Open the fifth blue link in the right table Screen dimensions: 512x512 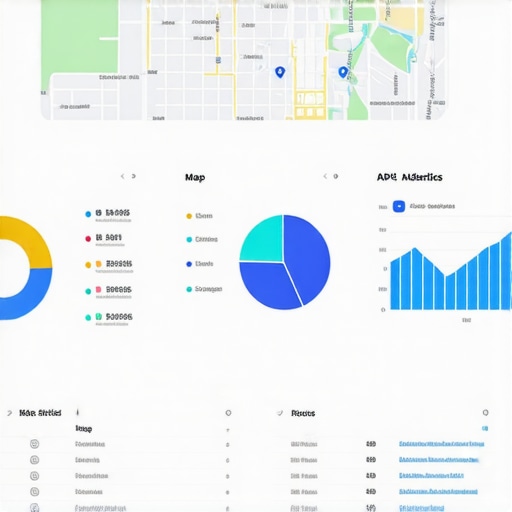coord(422,508)
